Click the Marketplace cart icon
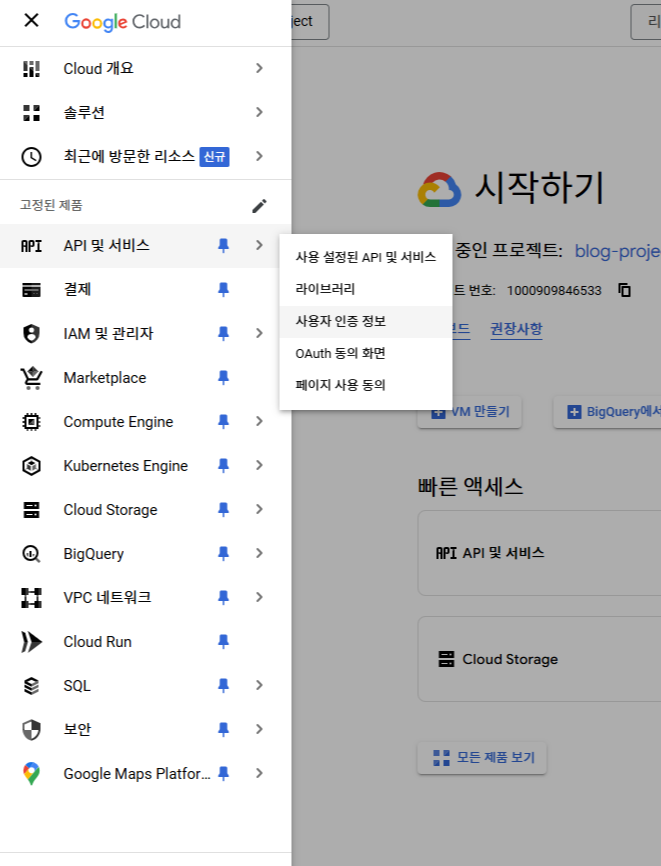 coord(31,378)
